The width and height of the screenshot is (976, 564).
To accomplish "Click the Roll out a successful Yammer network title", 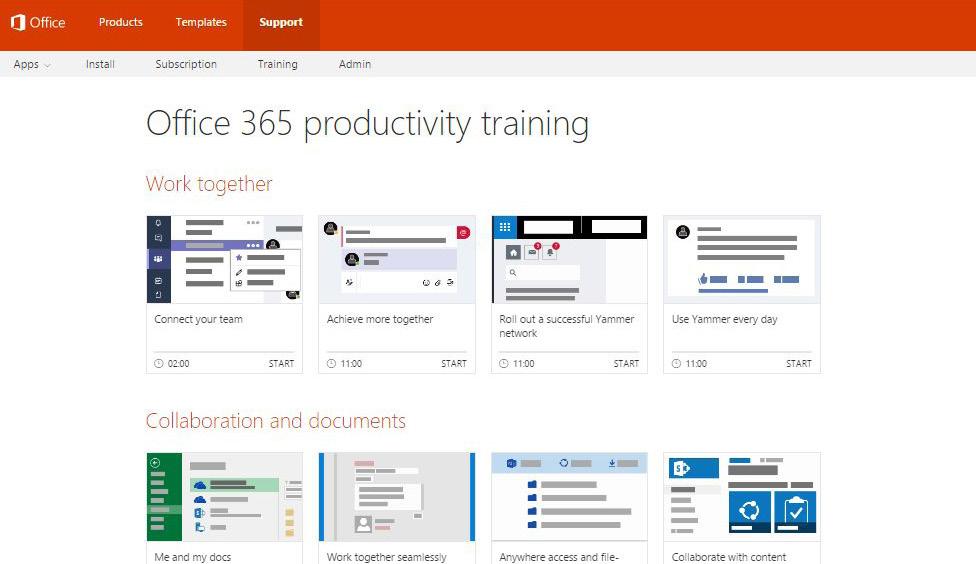I will (566, 326).
